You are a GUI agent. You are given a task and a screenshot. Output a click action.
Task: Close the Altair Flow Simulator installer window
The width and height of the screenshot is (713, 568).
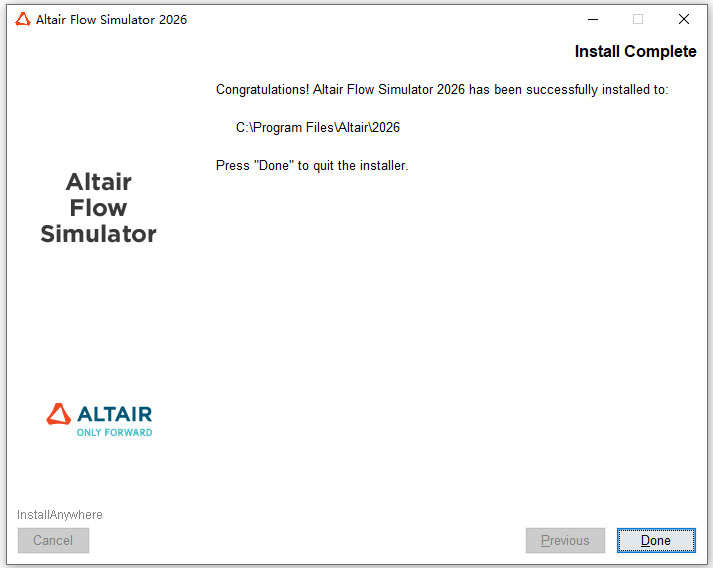coord(683,20)
